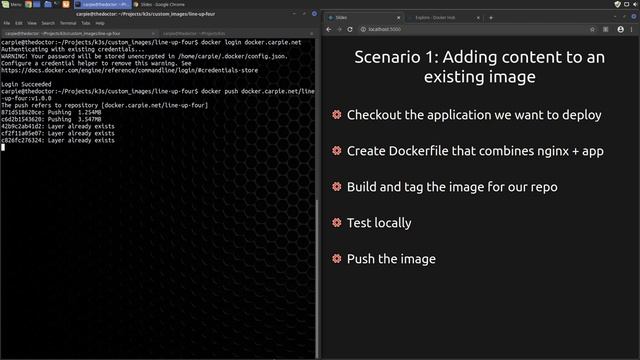Close the second terminal tab
Screen dimensions: 640x360
[x=311, y=33]
